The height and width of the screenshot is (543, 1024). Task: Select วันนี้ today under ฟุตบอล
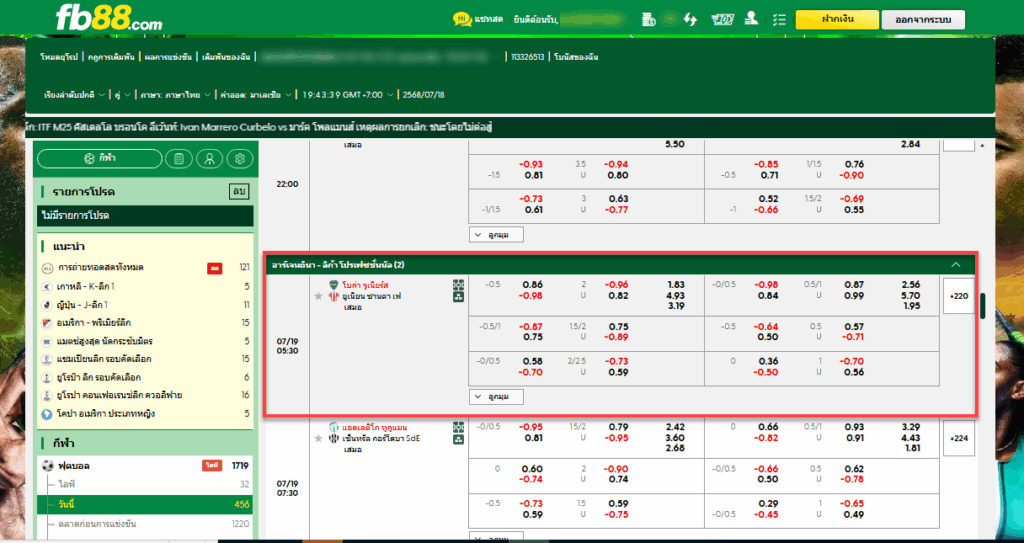pyautogui.click(x=145, y=504)
